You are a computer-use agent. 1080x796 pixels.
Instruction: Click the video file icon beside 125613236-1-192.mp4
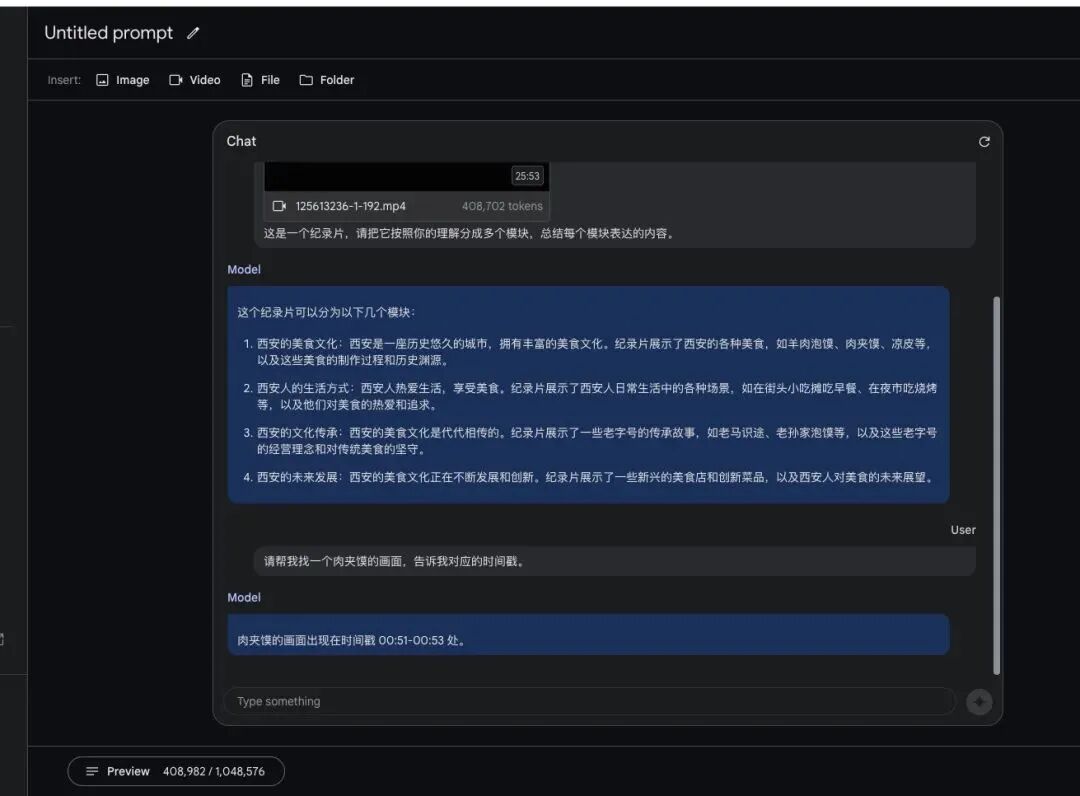(279, 206)
